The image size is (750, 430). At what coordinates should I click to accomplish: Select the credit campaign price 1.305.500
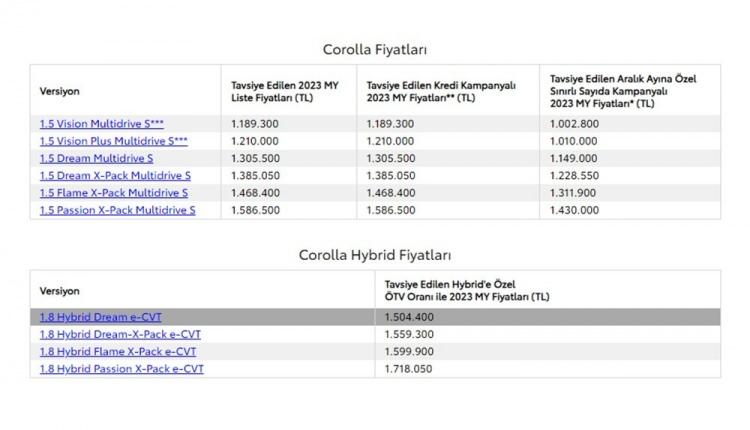tap(391, 158)
